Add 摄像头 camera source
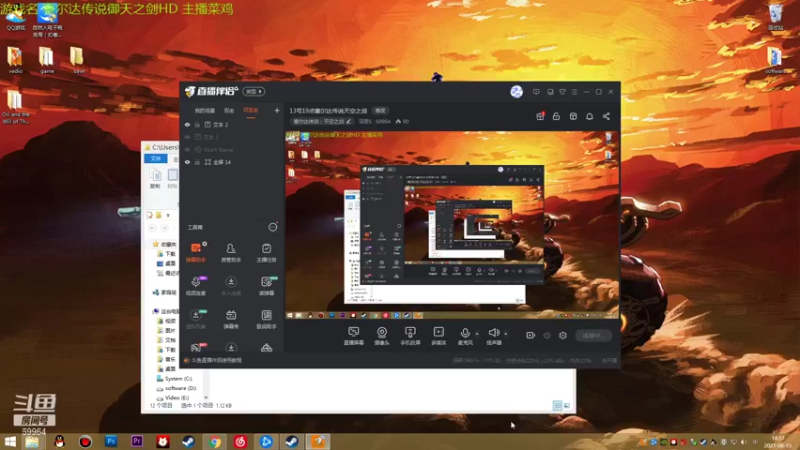This screenshot has width=800, height=450. tap(382, 336)
